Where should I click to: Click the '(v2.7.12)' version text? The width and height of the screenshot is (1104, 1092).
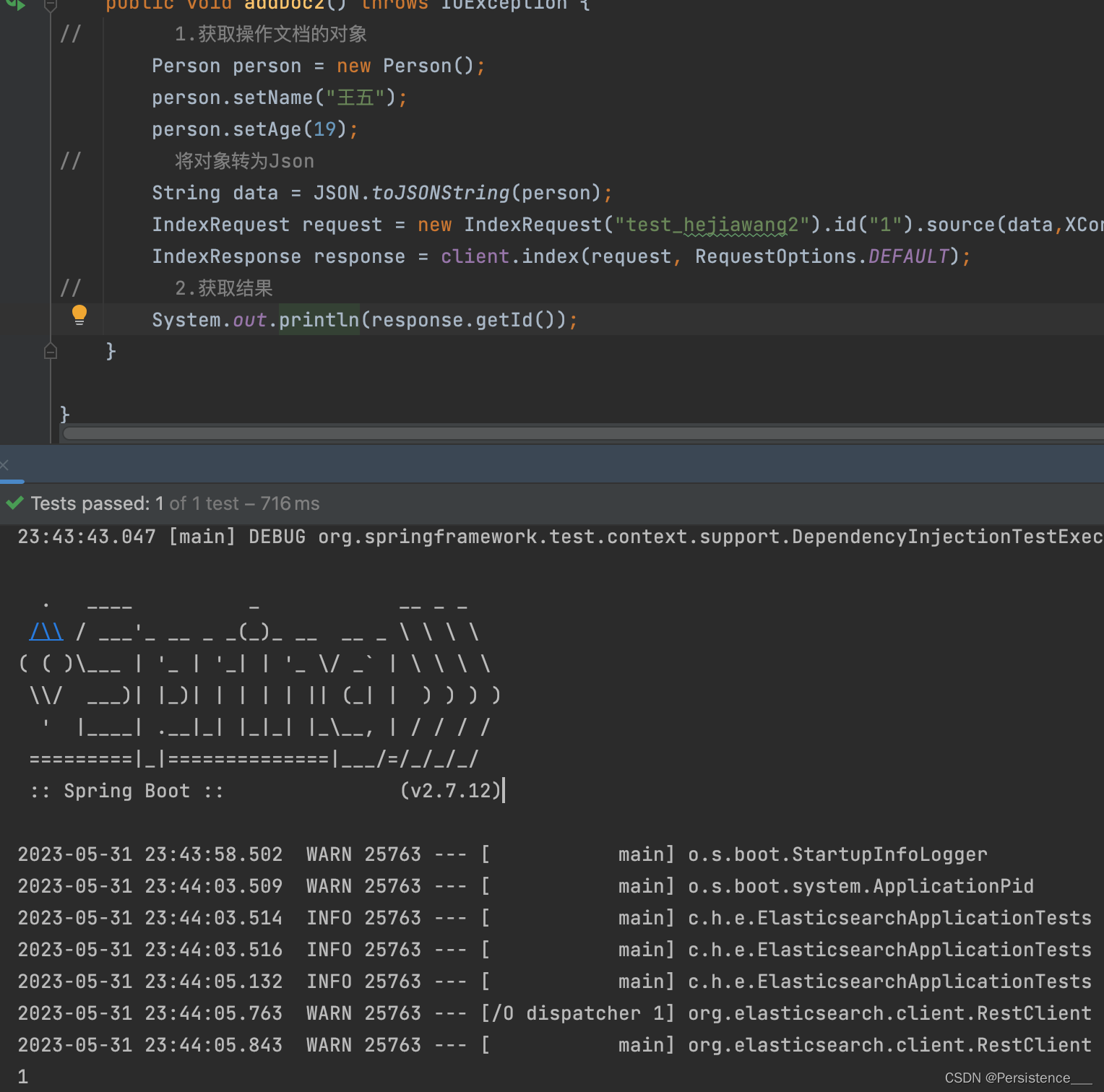pyautogui.click(x=450, y=791)
